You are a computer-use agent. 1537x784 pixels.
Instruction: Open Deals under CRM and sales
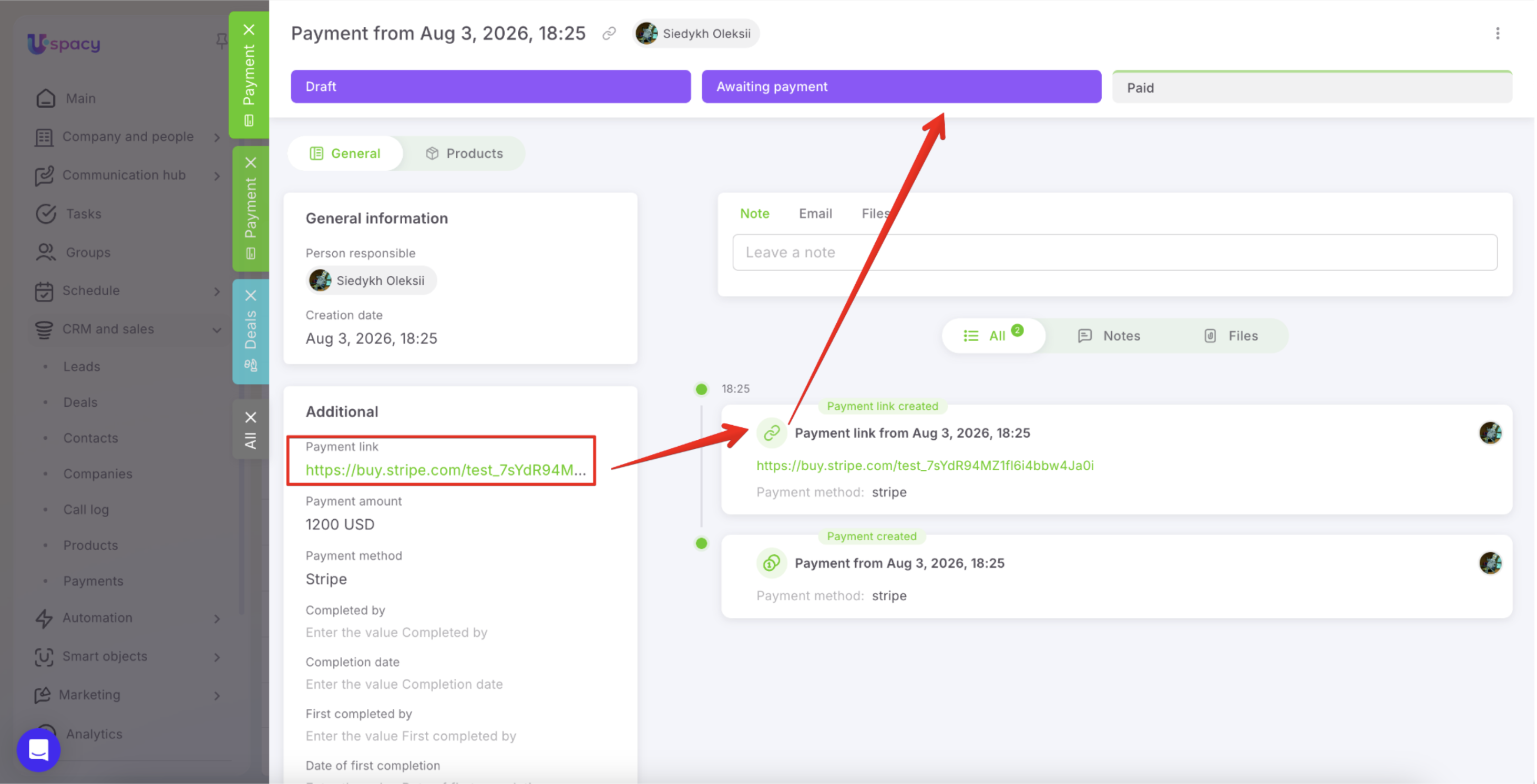point(80,402)
